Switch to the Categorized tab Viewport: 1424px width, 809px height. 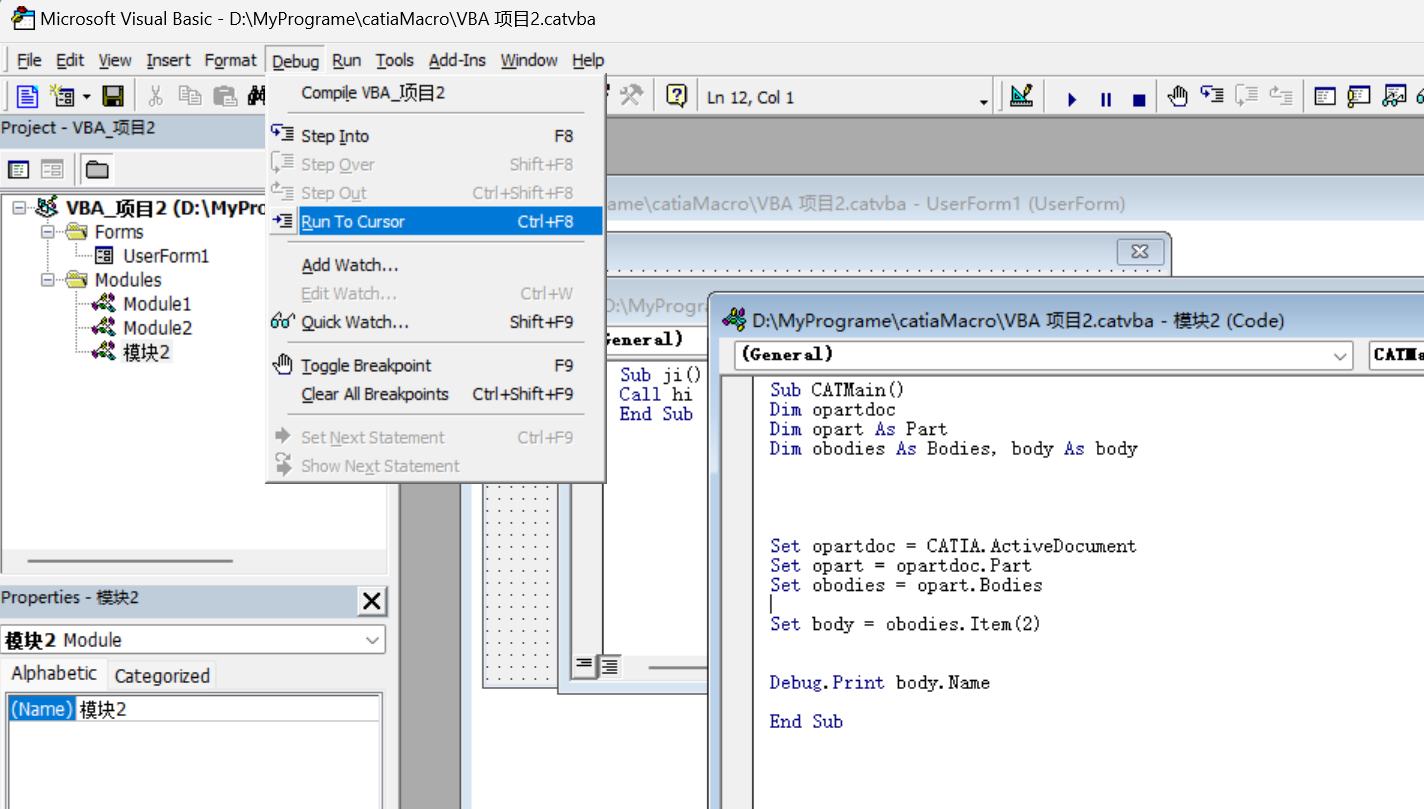point(162,676)
